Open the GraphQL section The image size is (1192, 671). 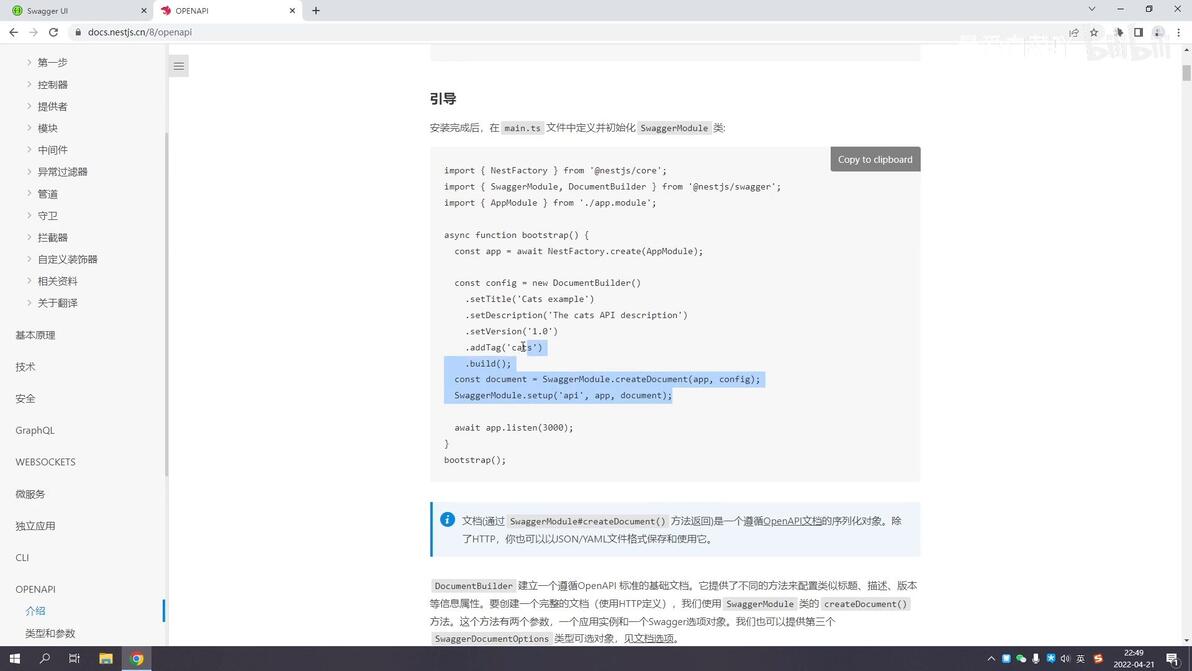point(35,430)
